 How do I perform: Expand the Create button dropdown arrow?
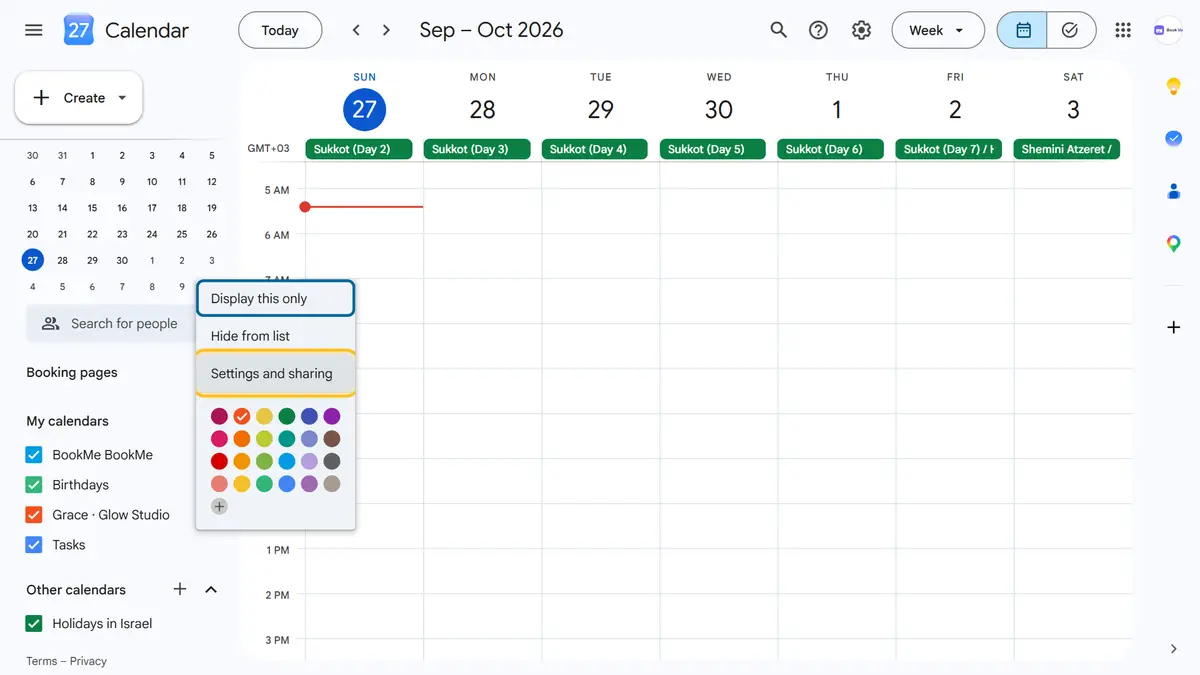point(122,98)
